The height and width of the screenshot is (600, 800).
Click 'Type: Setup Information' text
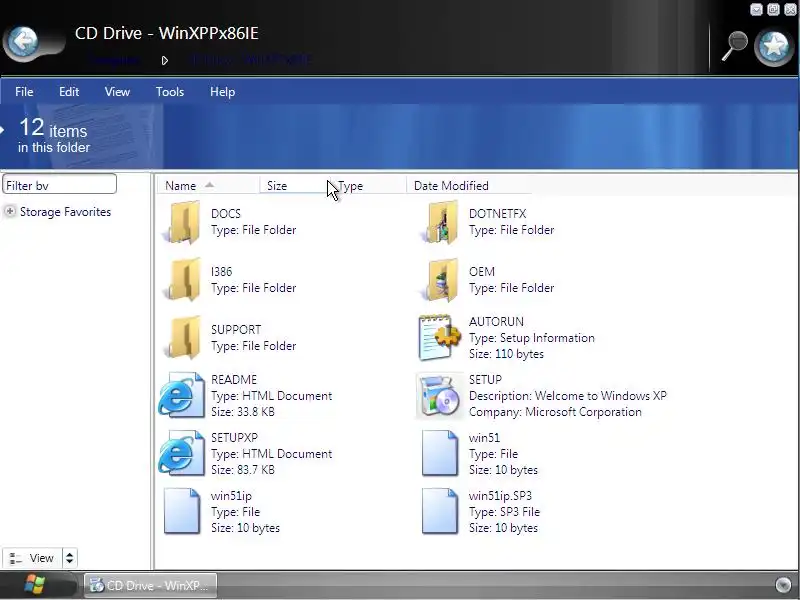pos(532,338)
